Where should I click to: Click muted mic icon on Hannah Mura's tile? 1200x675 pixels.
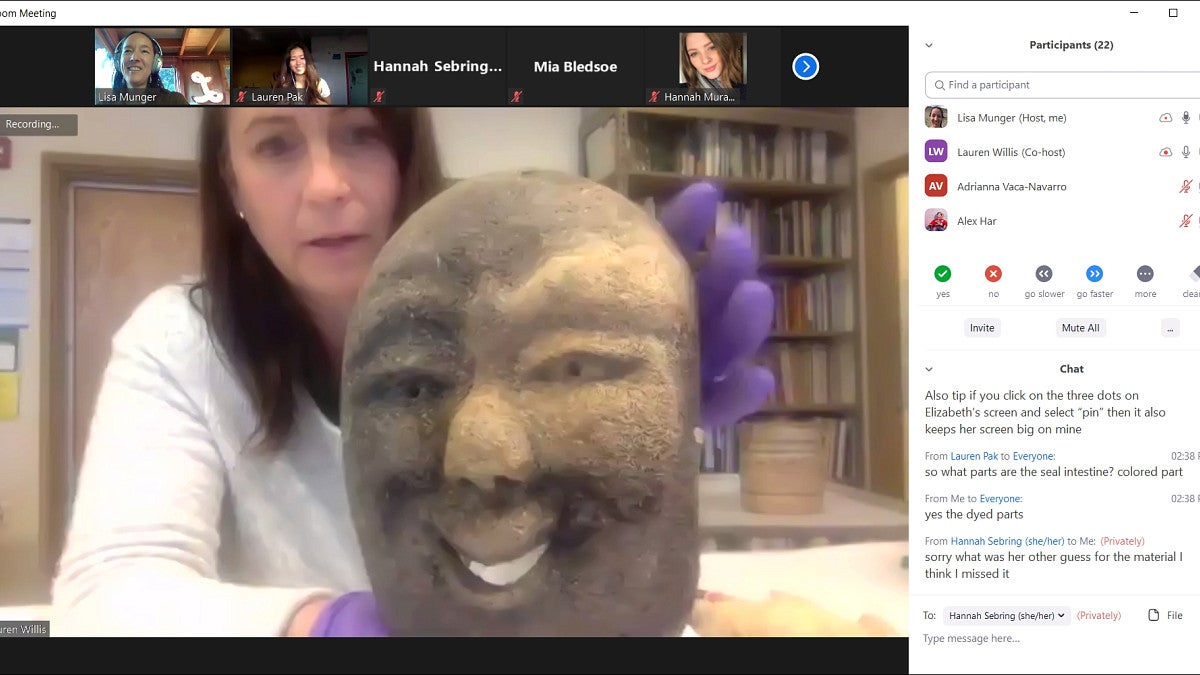654,97
